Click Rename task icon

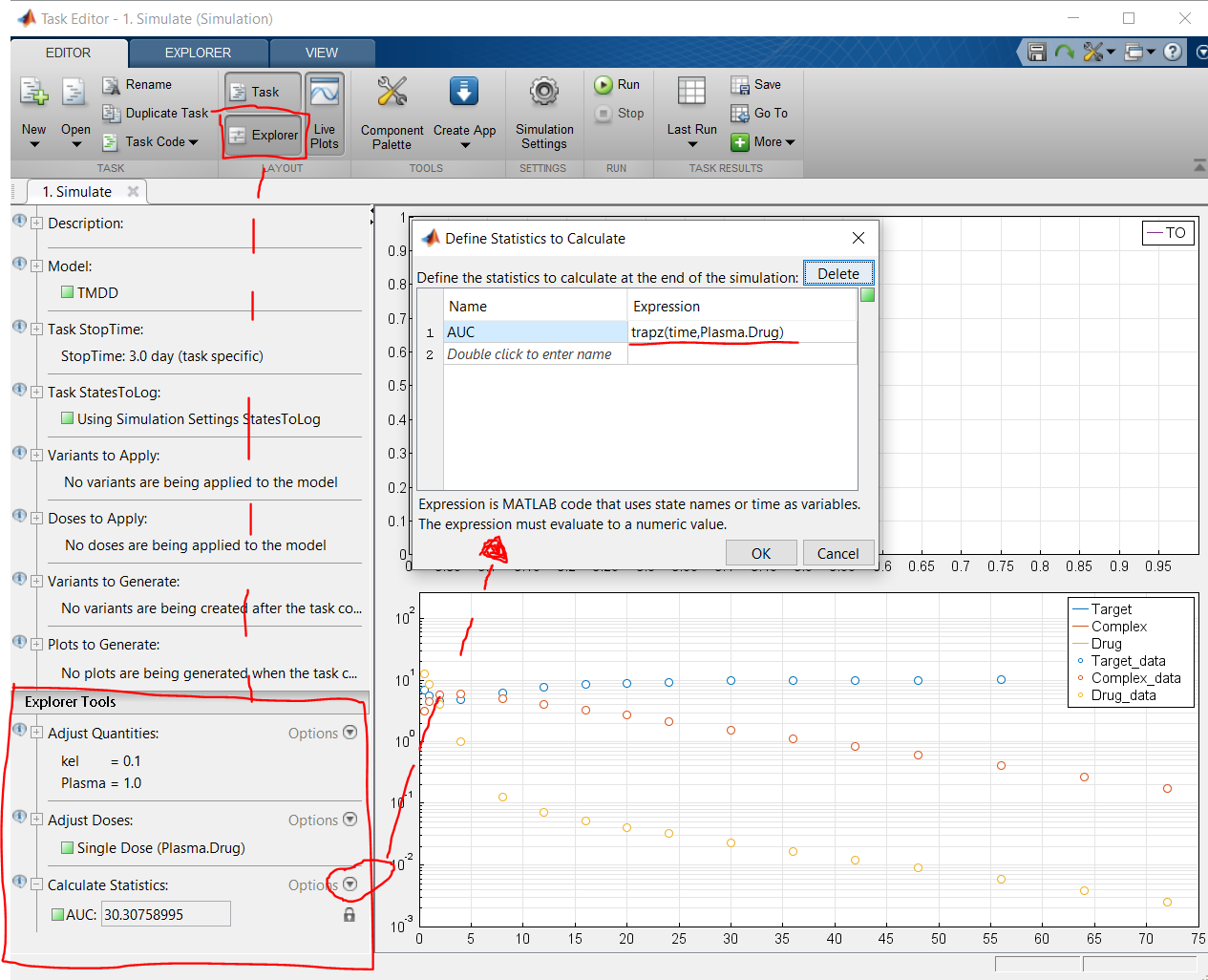pos(111,85)
